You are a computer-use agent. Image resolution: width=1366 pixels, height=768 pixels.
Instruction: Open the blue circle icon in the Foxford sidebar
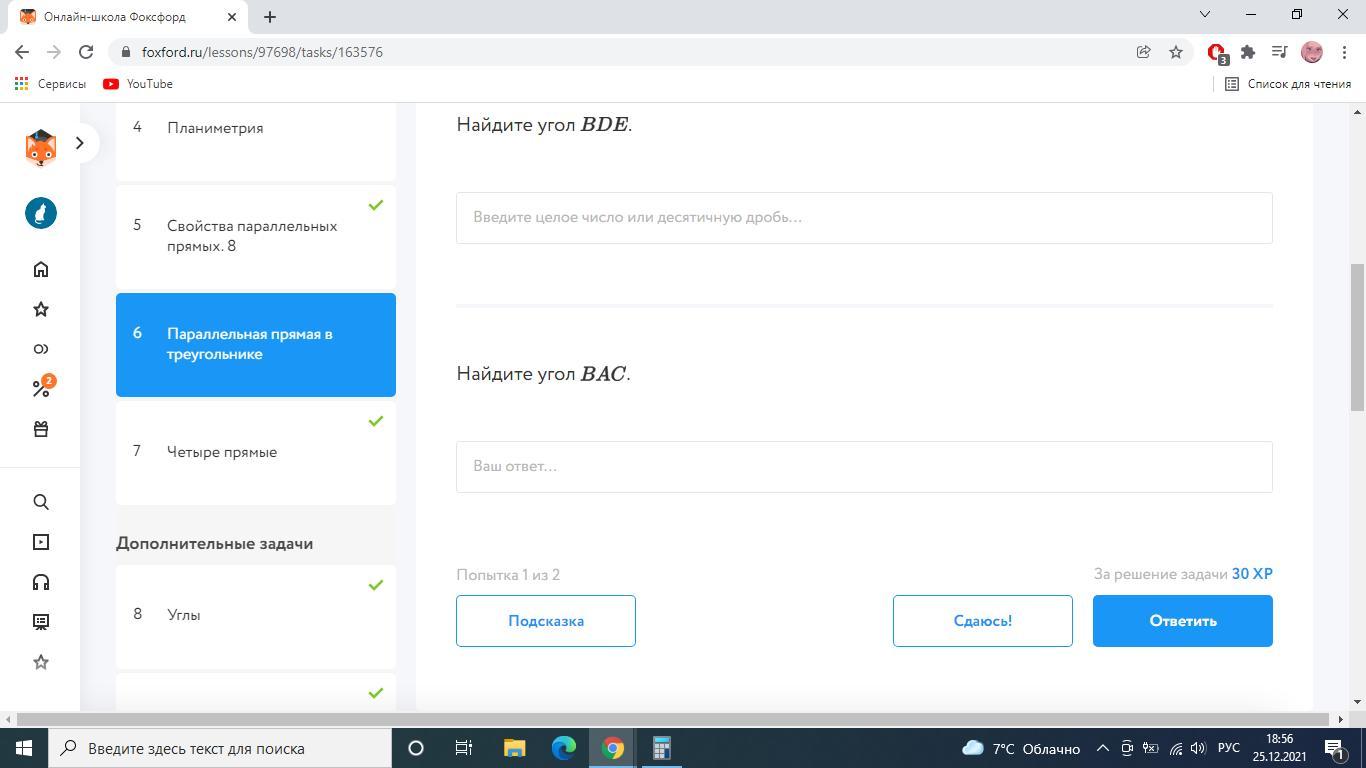point(41,213)
